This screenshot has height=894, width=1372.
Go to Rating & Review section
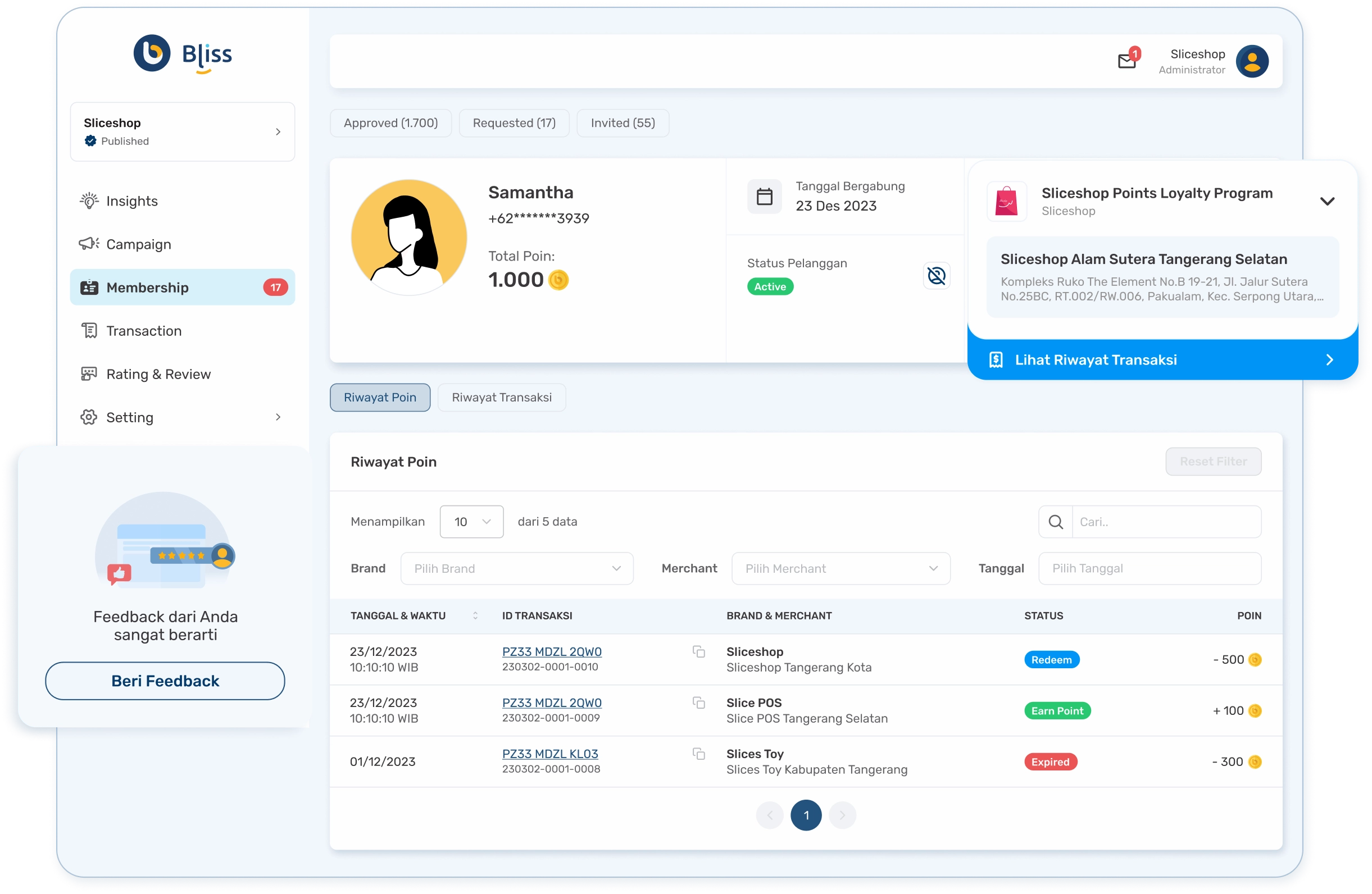[158, 375]
